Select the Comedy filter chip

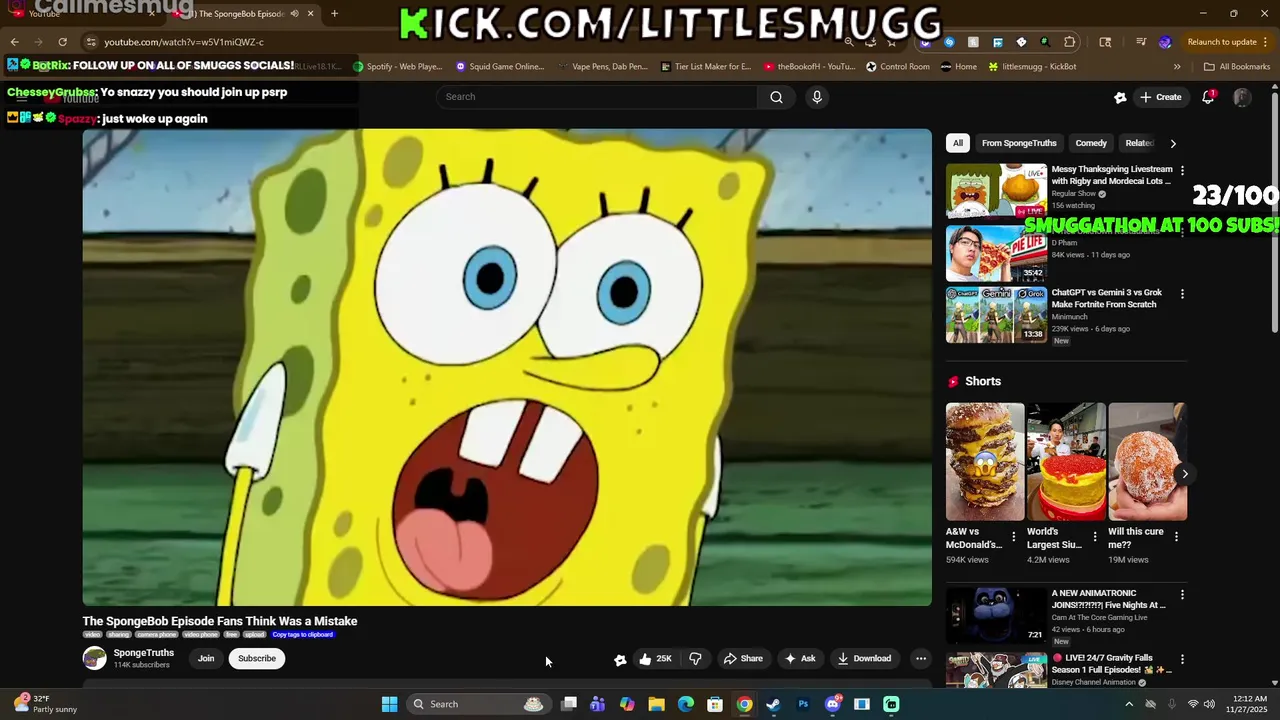pyautogui.click(x=1091, y=143)
